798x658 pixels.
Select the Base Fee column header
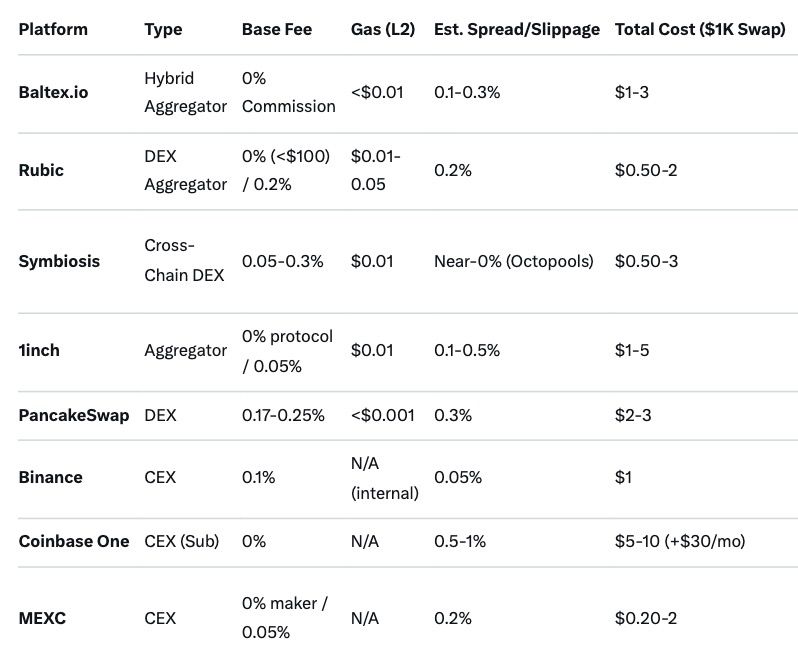coord(276,29)
